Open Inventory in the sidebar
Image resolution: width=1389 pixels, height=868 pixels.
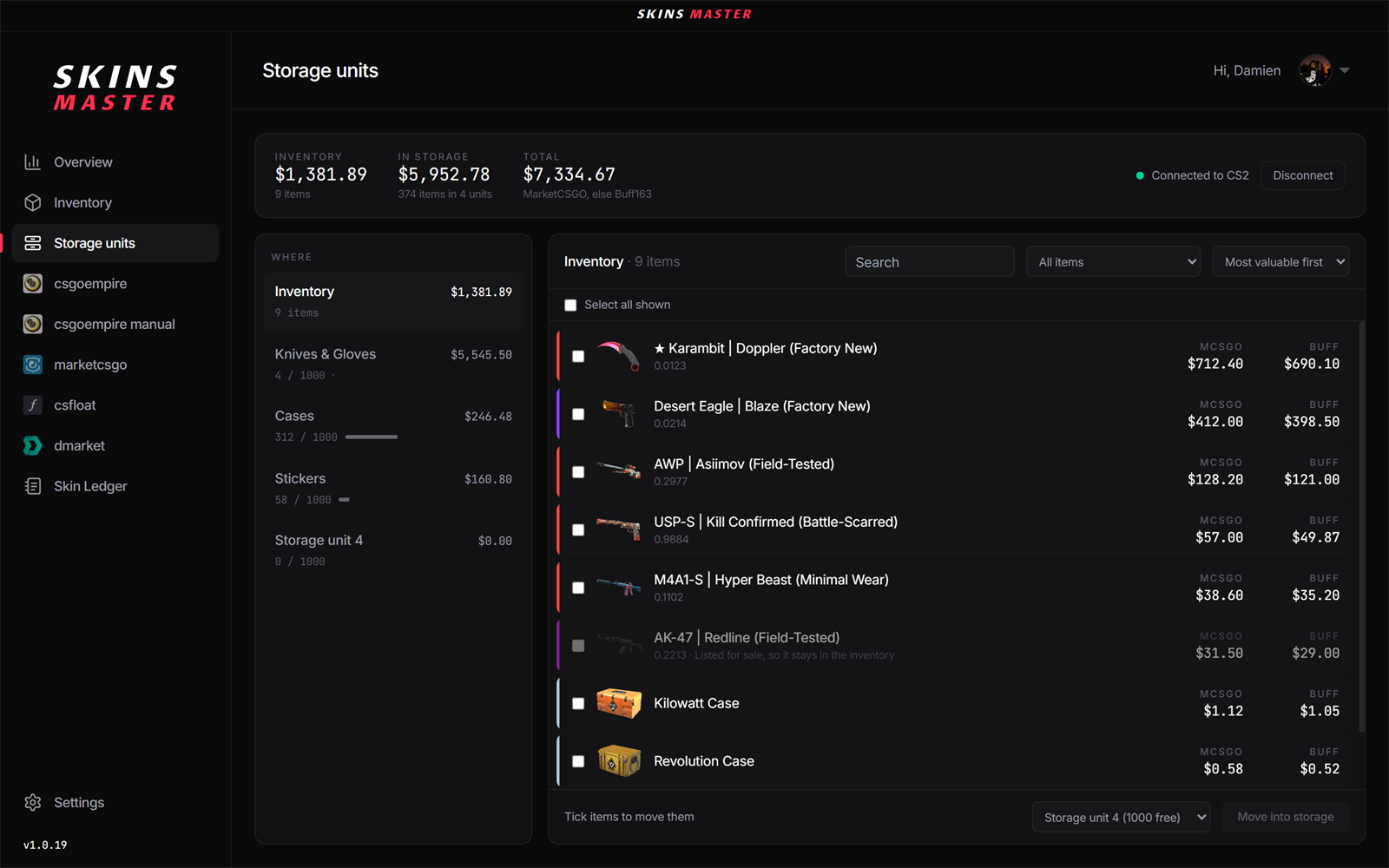tap(115, 202)
